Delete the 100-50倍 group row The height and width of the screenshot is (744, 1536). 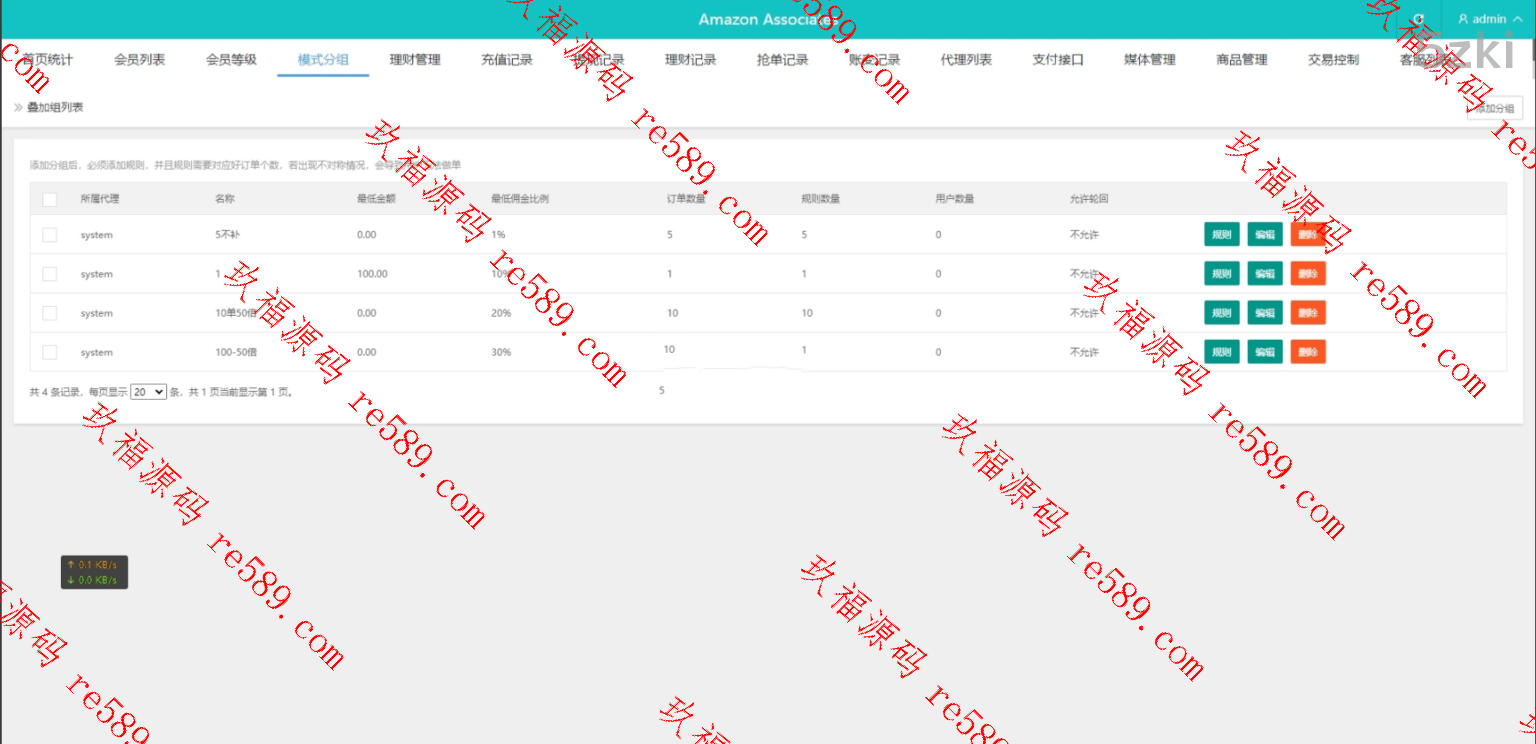1308,352
